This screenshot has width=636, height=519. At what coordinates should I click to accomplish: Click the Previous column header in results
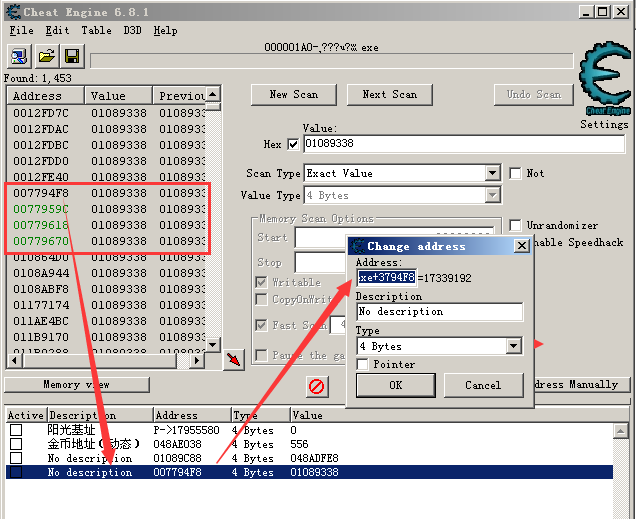[179, 96]
